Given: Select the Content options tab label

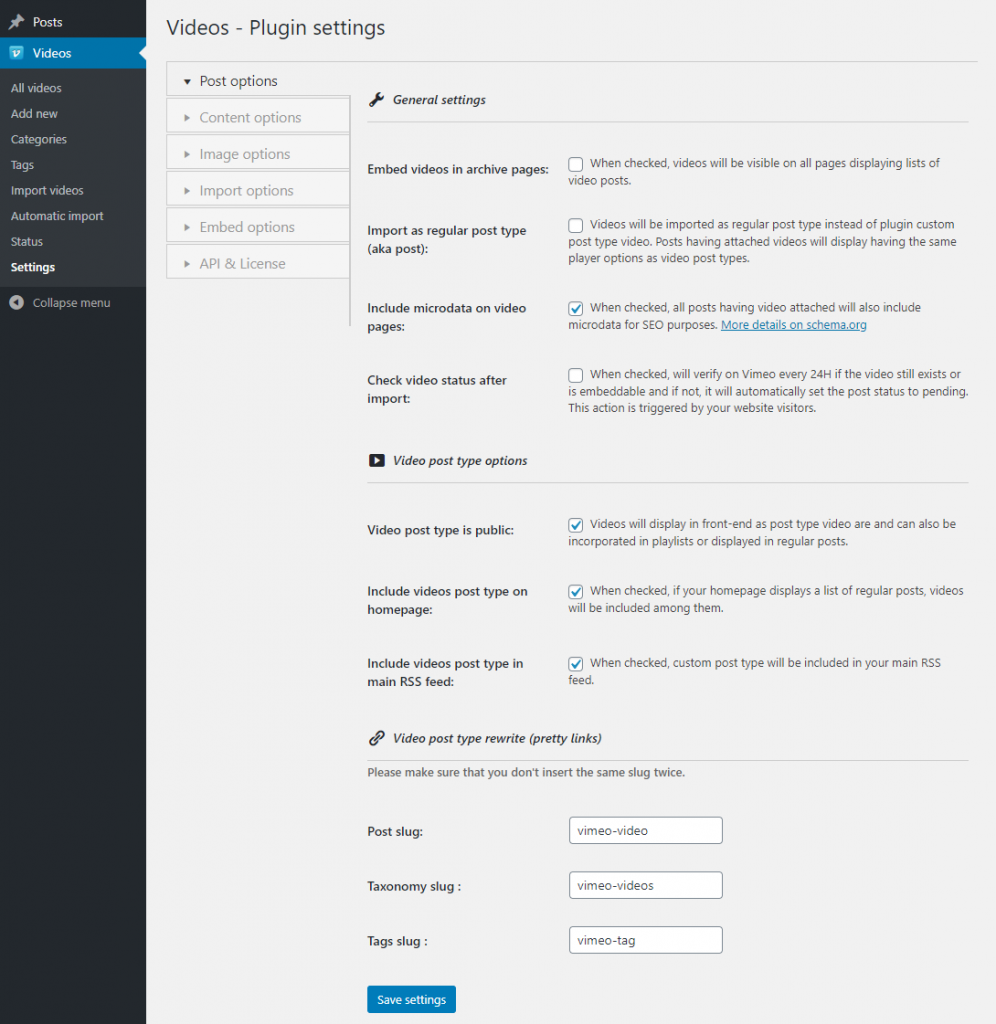Looking at the screenshot, I should [x=250, y=118].
